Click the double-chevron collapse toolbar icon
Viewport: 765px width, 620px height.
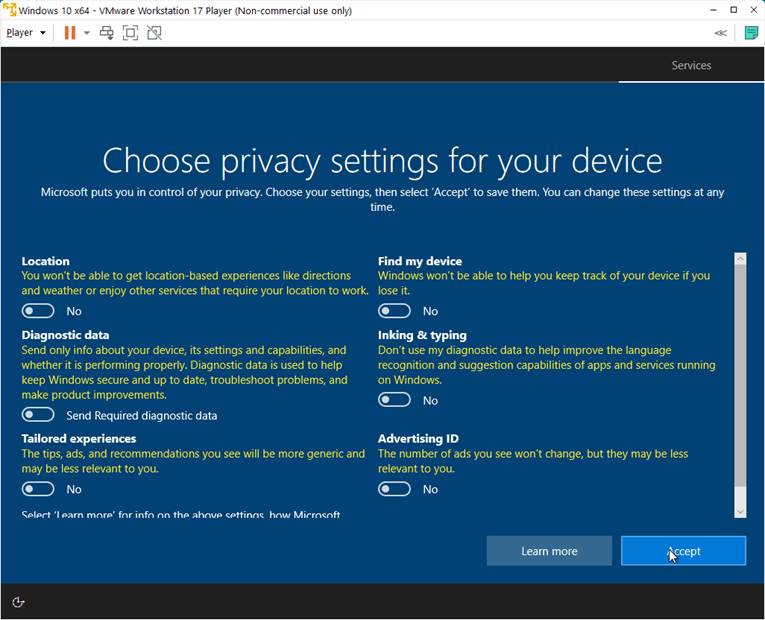click(x=720, y=33)
